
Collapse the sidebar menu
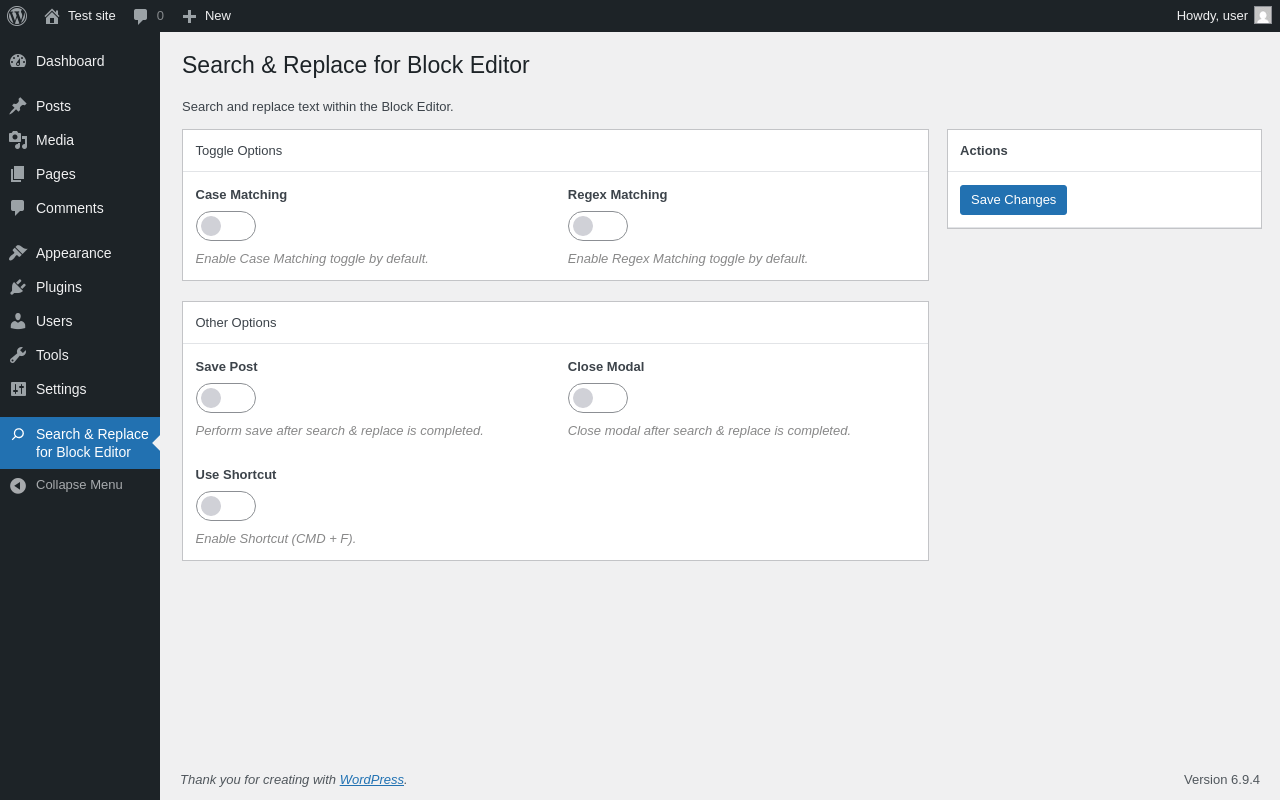tap(80, 485)
